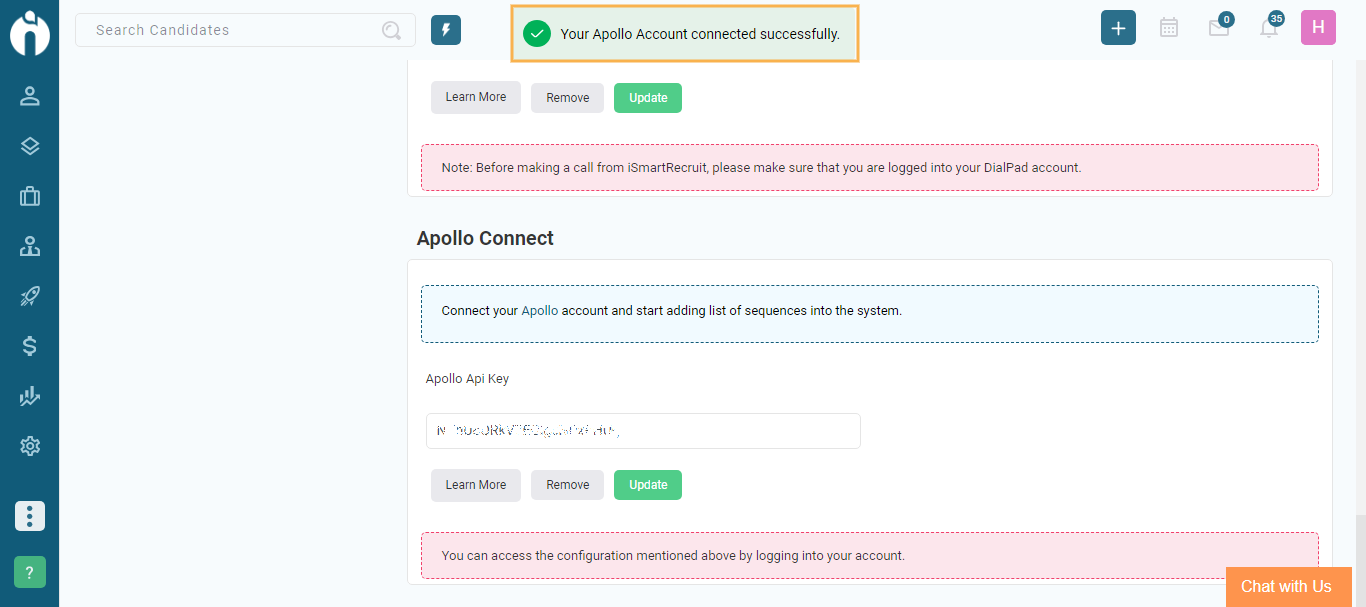Click the stacked layers icon in sidebar
Screen dimensions: 1366x607
[x=29, y=146]
